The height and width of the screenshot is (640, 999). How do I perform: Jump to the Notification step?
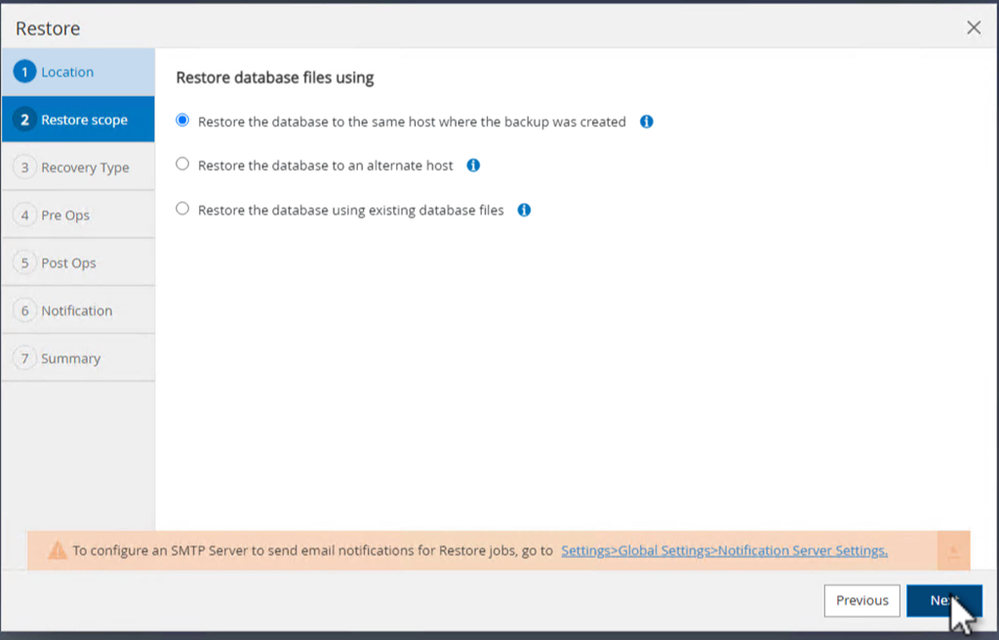pyautogui.click(x=77, y=311)
